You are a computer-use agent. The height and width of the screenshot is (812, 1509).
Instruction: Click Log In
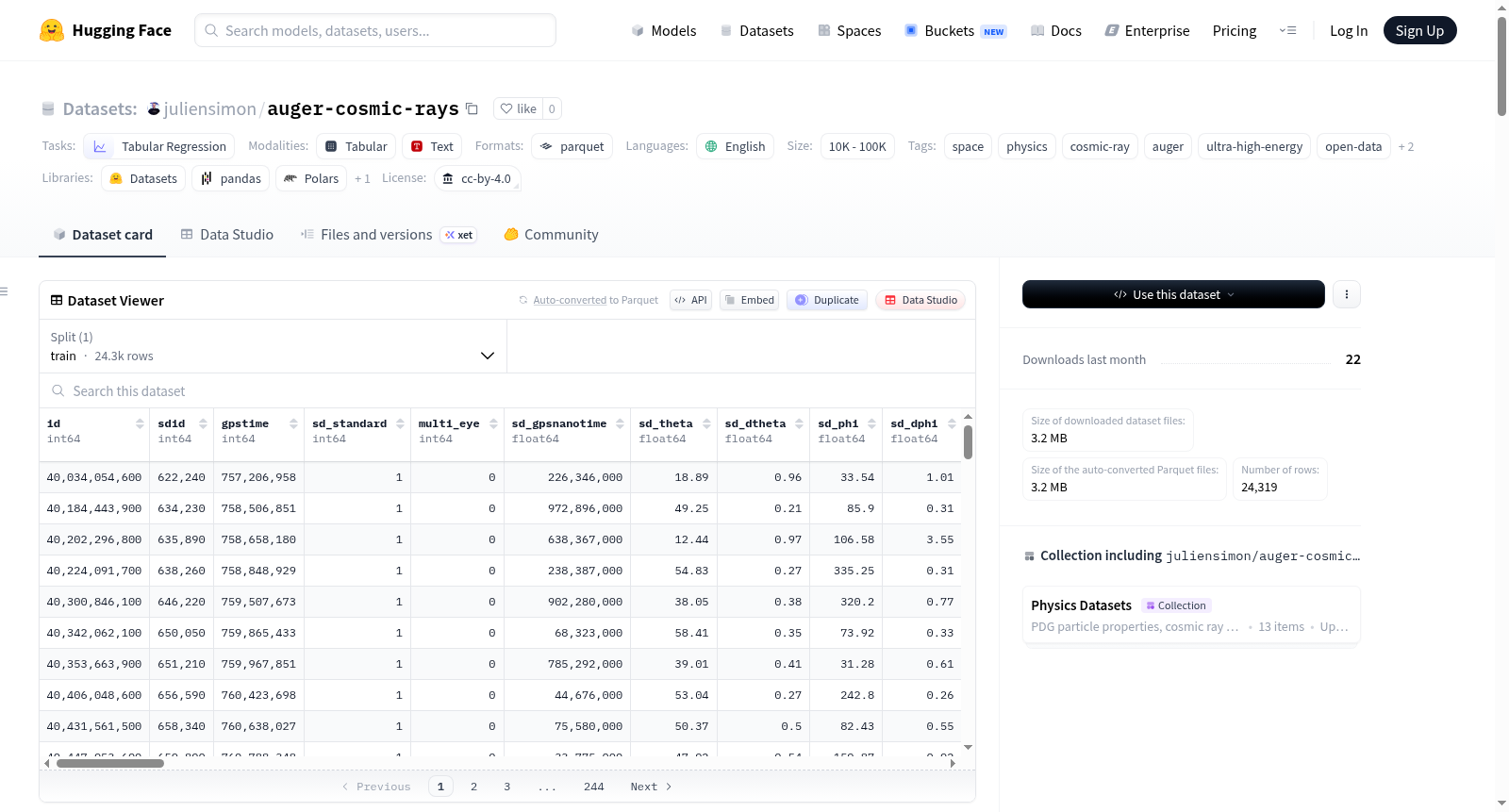click(x=1349, y=30)
